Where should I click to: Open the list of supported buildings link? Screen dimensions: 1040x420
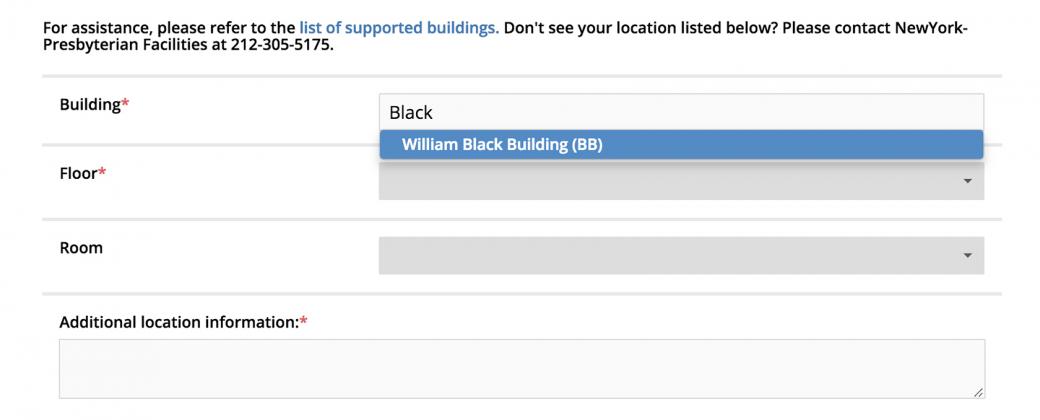398,28
